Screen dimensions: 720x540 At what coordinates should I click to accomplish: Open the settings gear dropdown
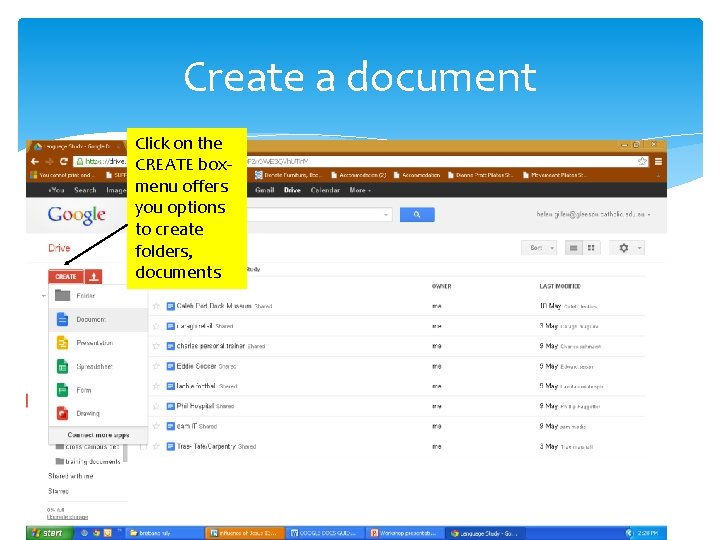[x=627, y=248]
